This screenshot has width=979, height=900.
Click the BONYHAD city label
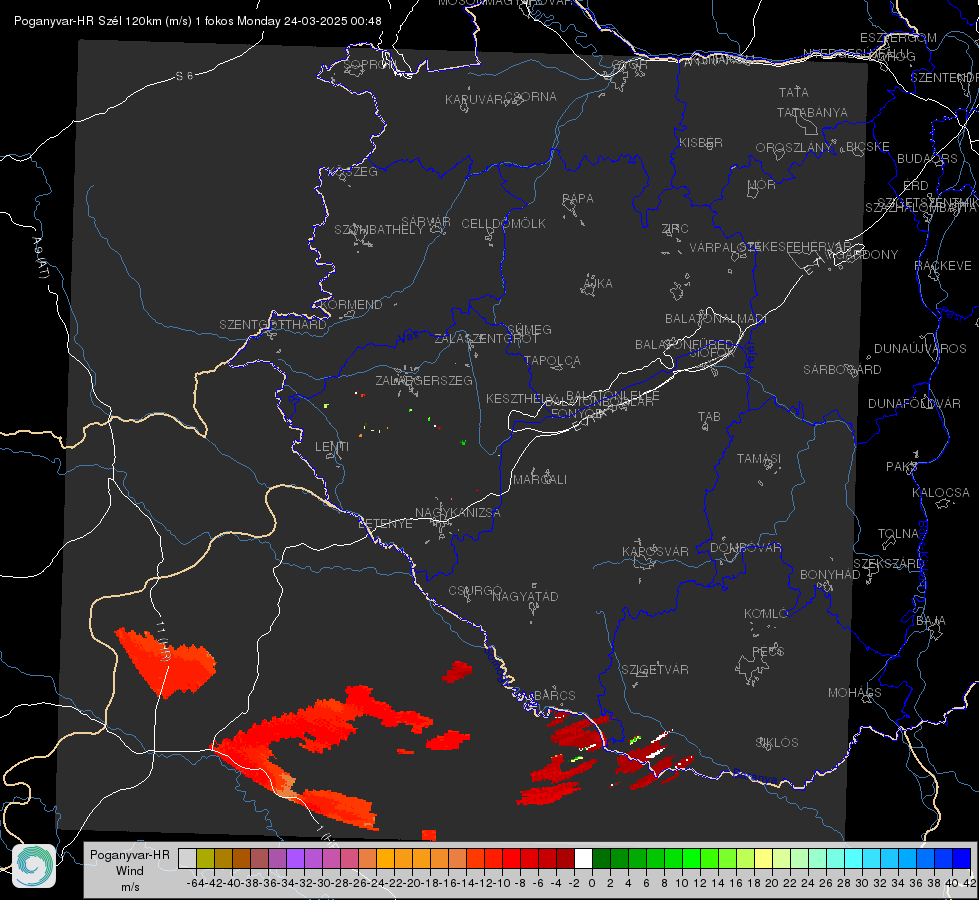pos(830,574)
